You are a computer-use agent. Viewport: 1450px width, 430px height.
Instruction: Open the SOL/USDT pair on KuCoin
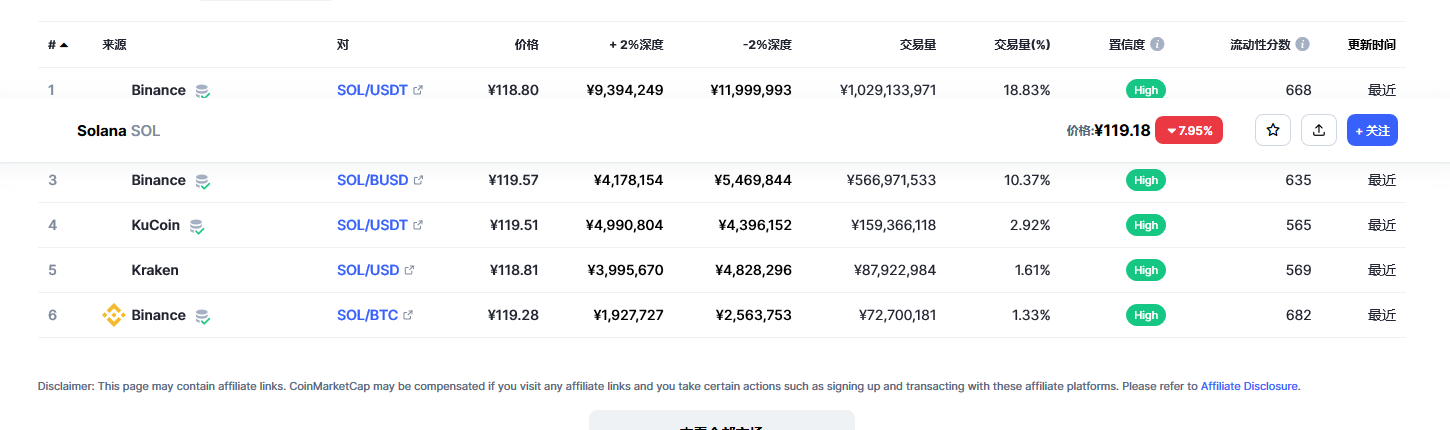pyautogui.click(x=372, y=225)
